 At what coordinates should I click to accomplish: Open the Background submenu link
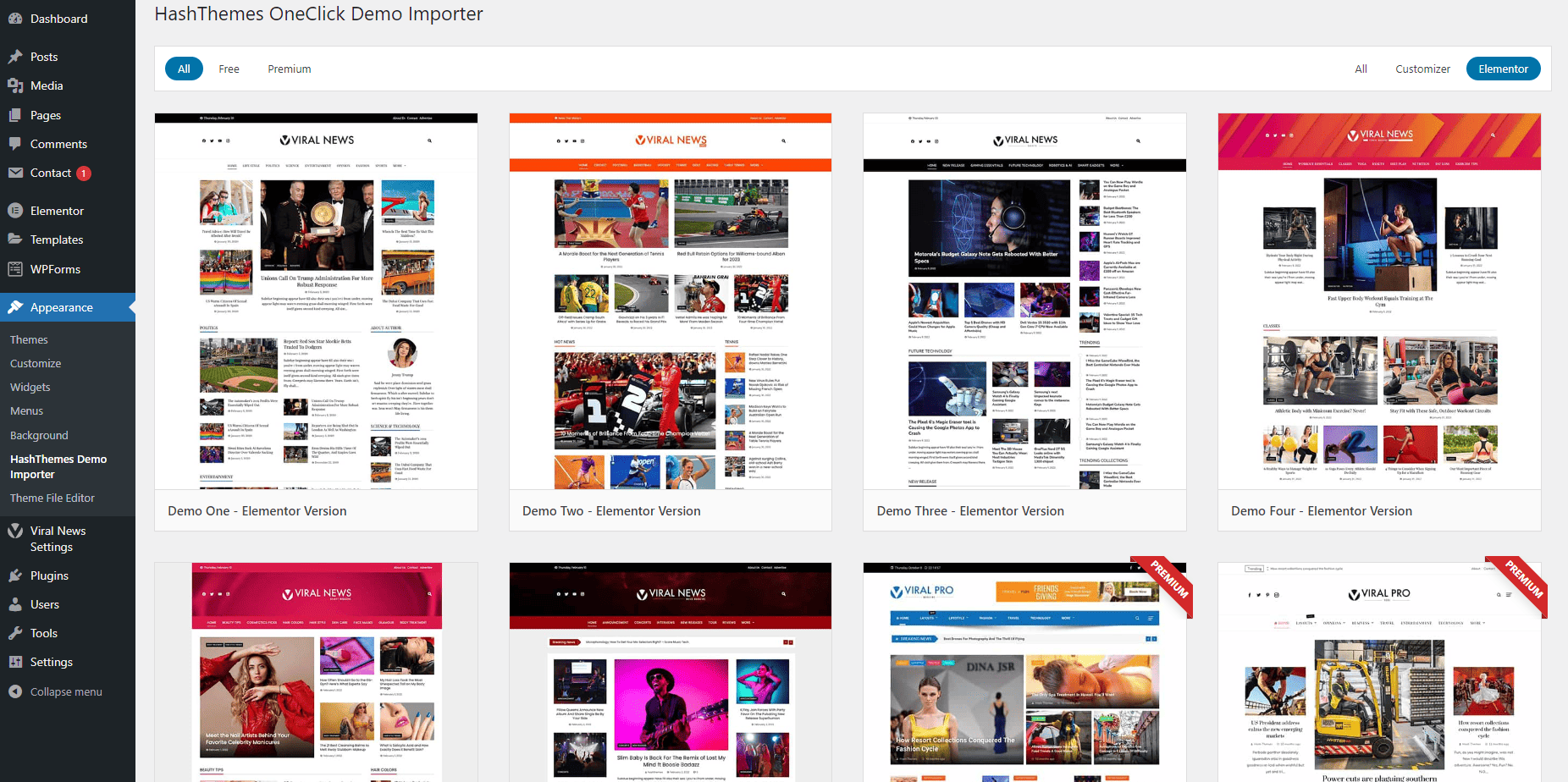[39, 435]
